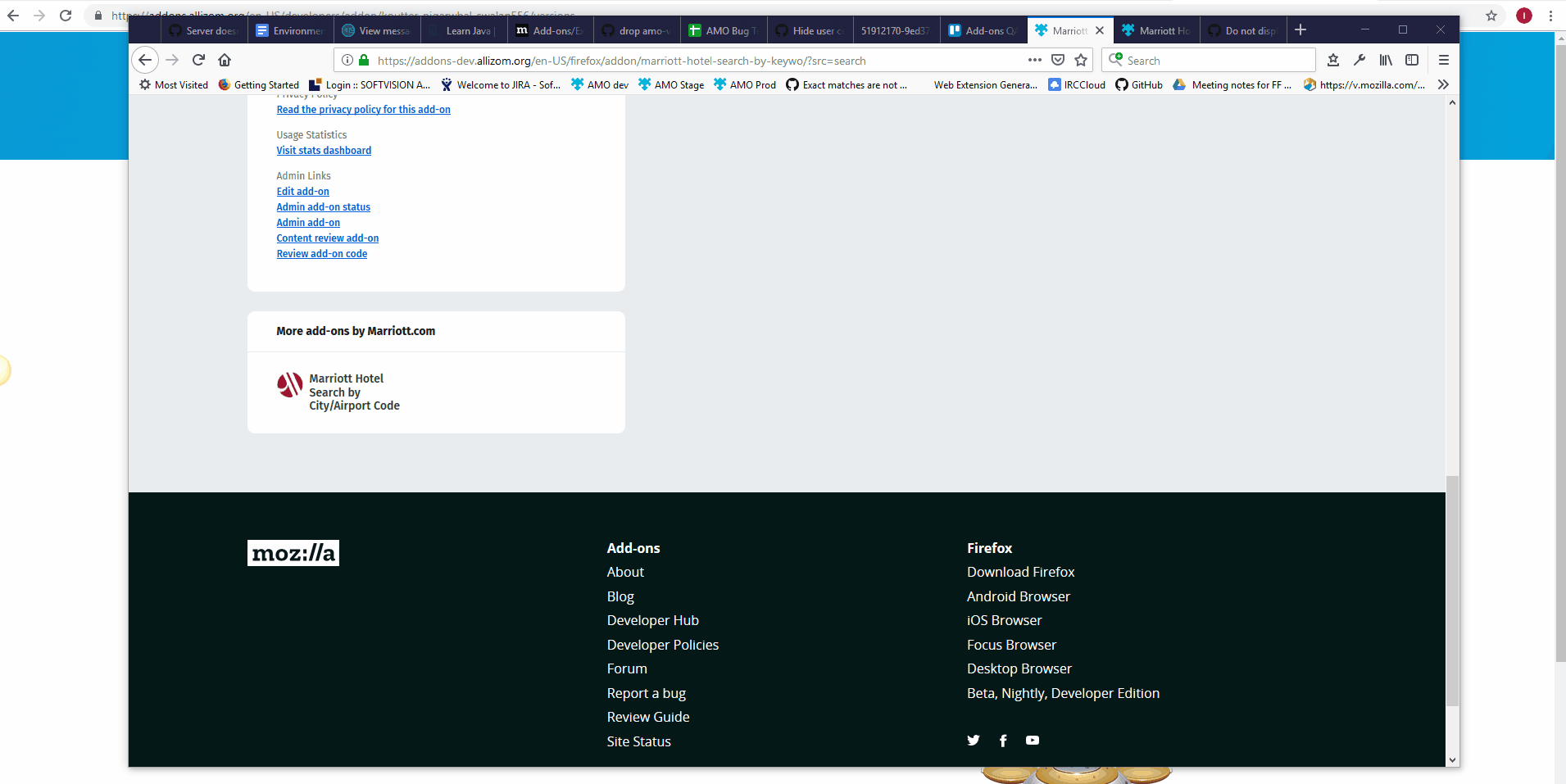Click the Edit add-on admin link
This screenshot has width=1566, height=784.
click(302, 192)
